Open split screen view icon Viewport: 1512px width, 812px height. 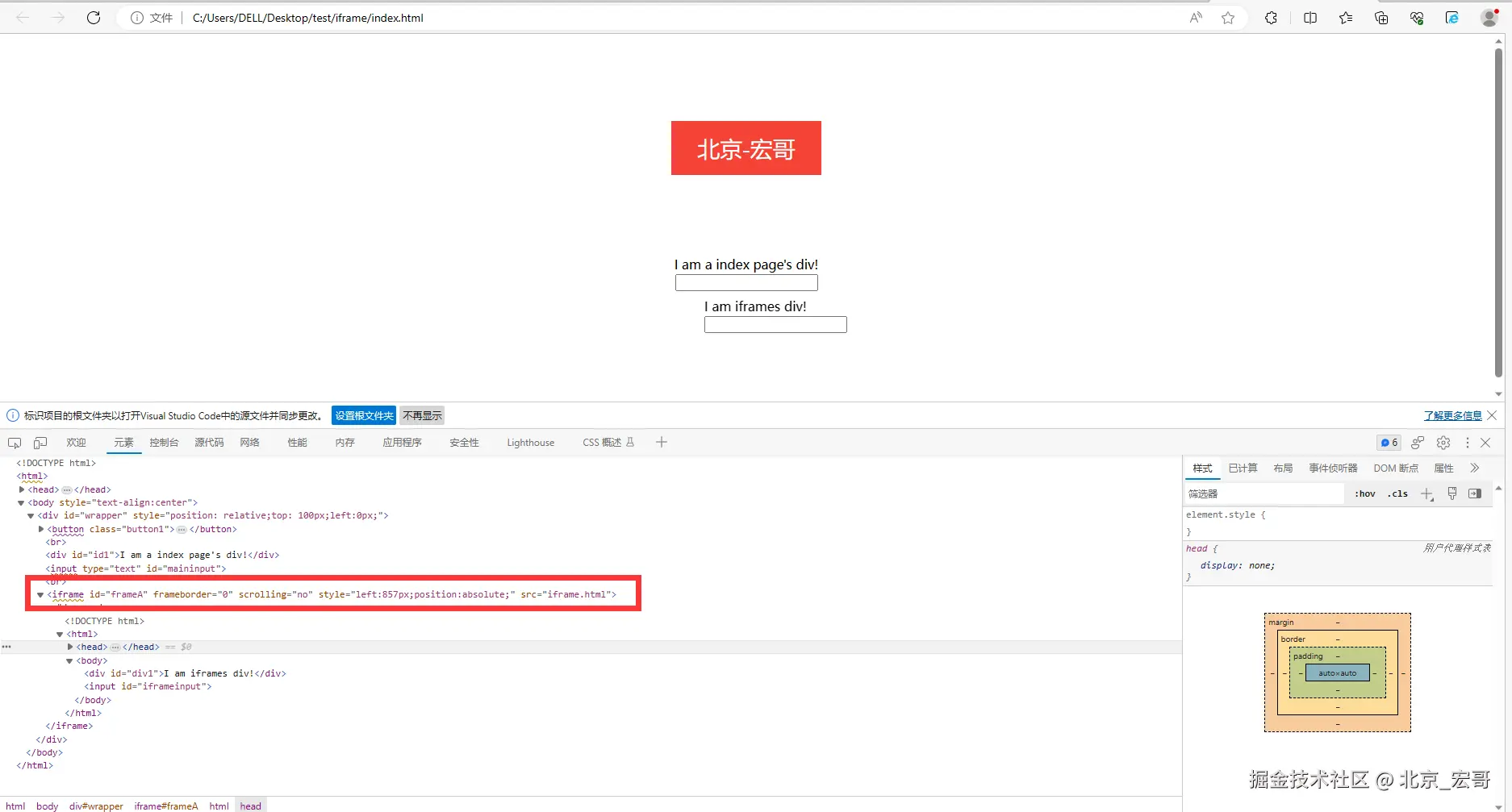tap(1310, 18)
